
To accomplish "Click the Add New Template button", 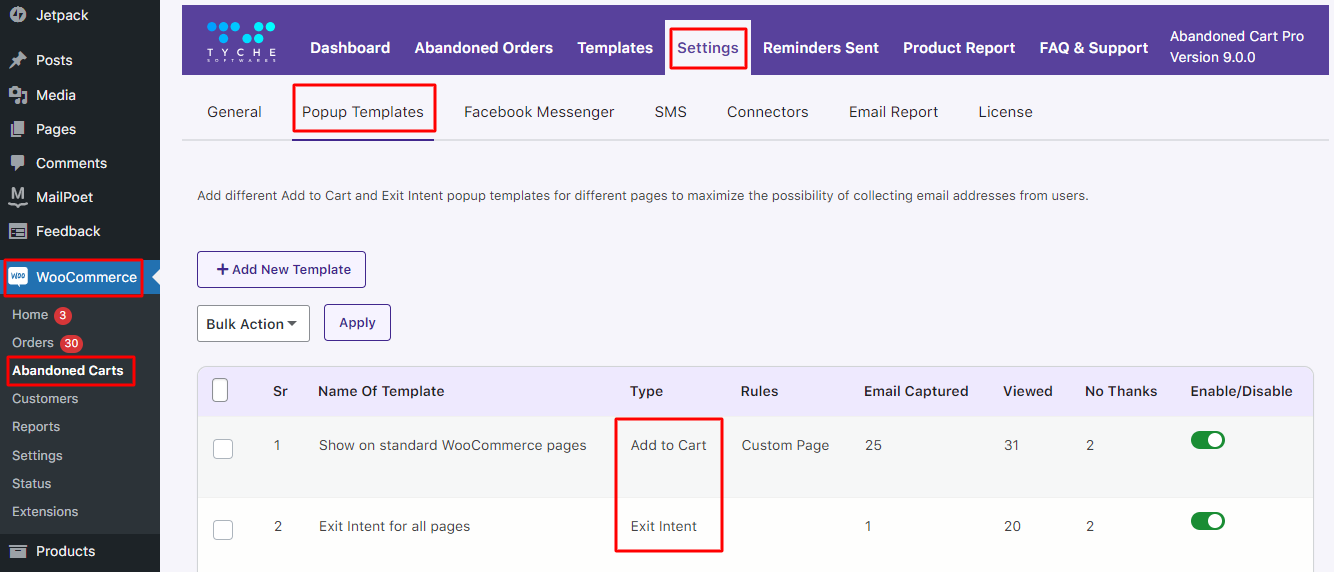I will [281, 269].
